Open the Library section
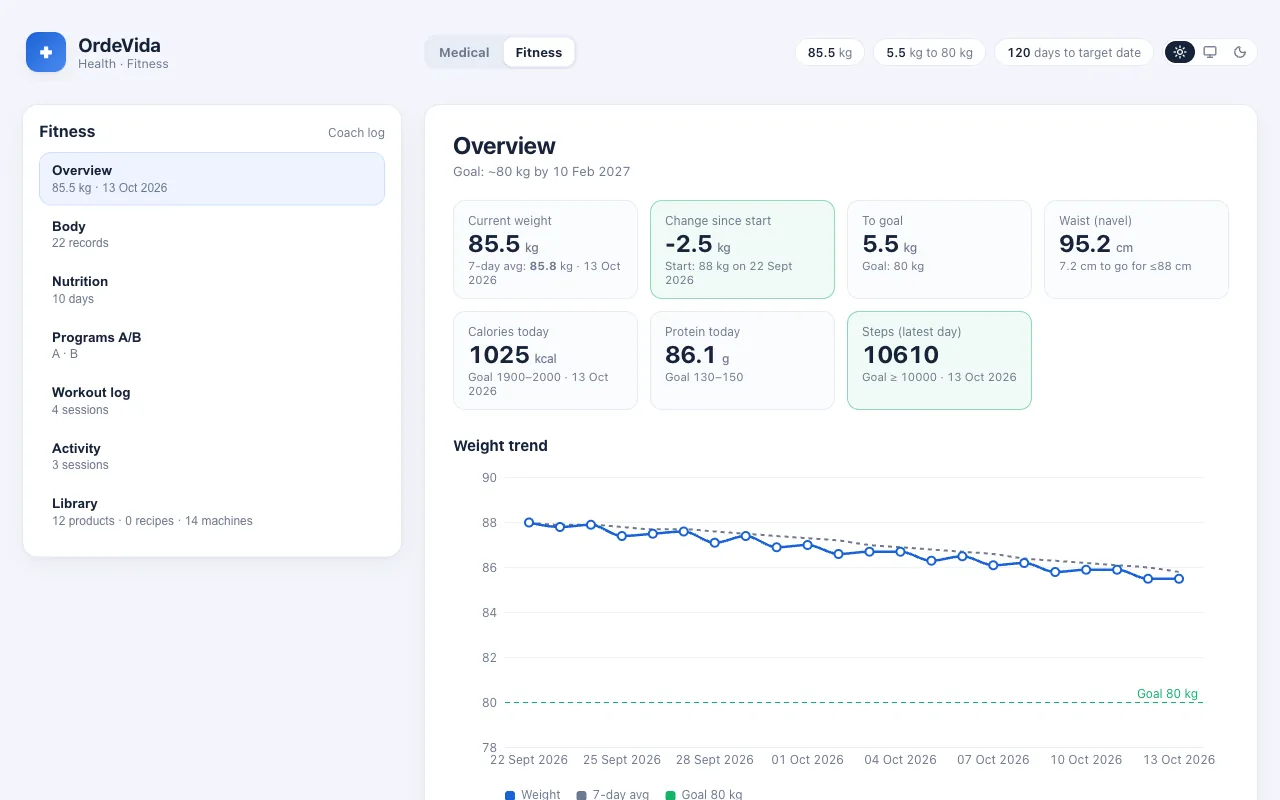Viewport: 1280px width, 800px height. tap(212, 512)
